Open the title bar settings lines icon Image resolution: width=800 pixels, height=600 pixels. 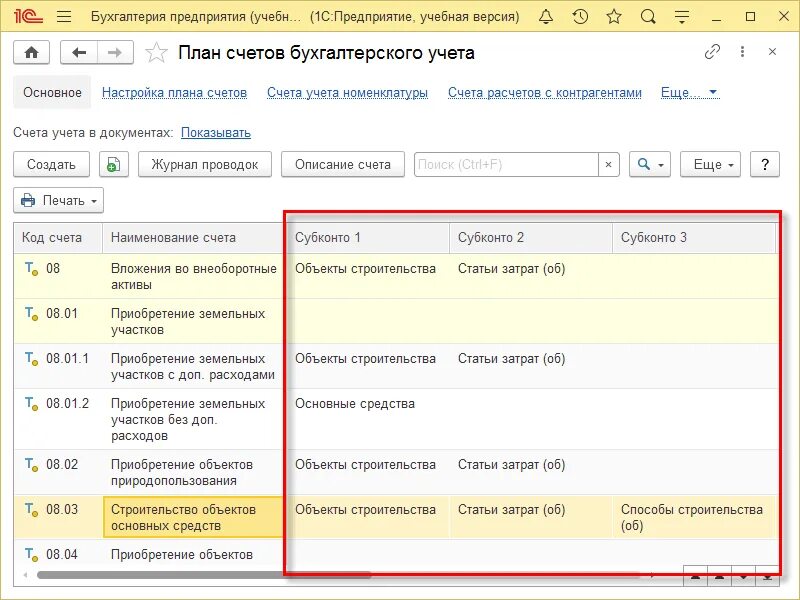pyautogui.click(x=682, y=17)
